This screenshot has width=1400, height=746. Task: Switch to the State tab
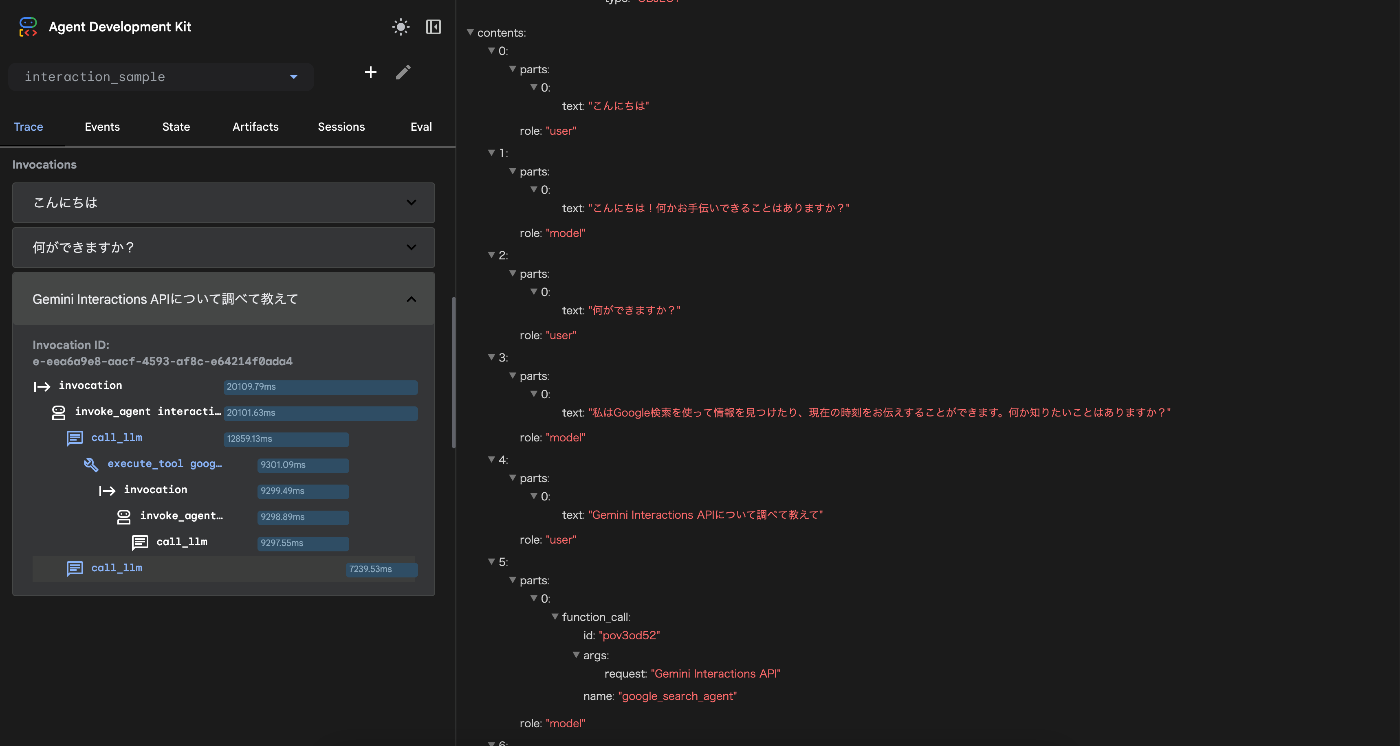[x=176, y=127]
